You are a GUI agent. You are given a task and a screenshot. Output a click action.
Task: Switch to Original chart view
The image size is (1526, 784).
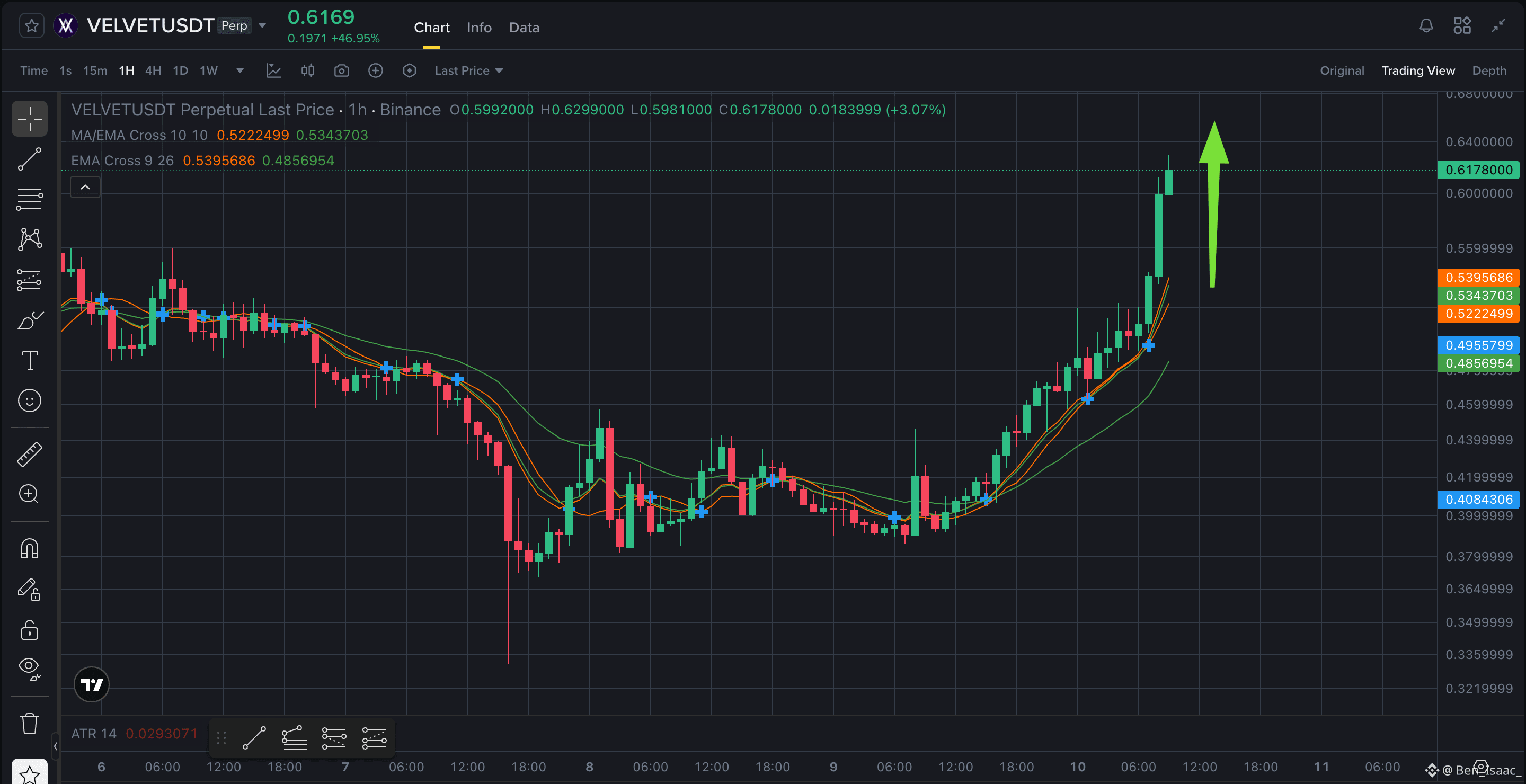[1342, 70]
